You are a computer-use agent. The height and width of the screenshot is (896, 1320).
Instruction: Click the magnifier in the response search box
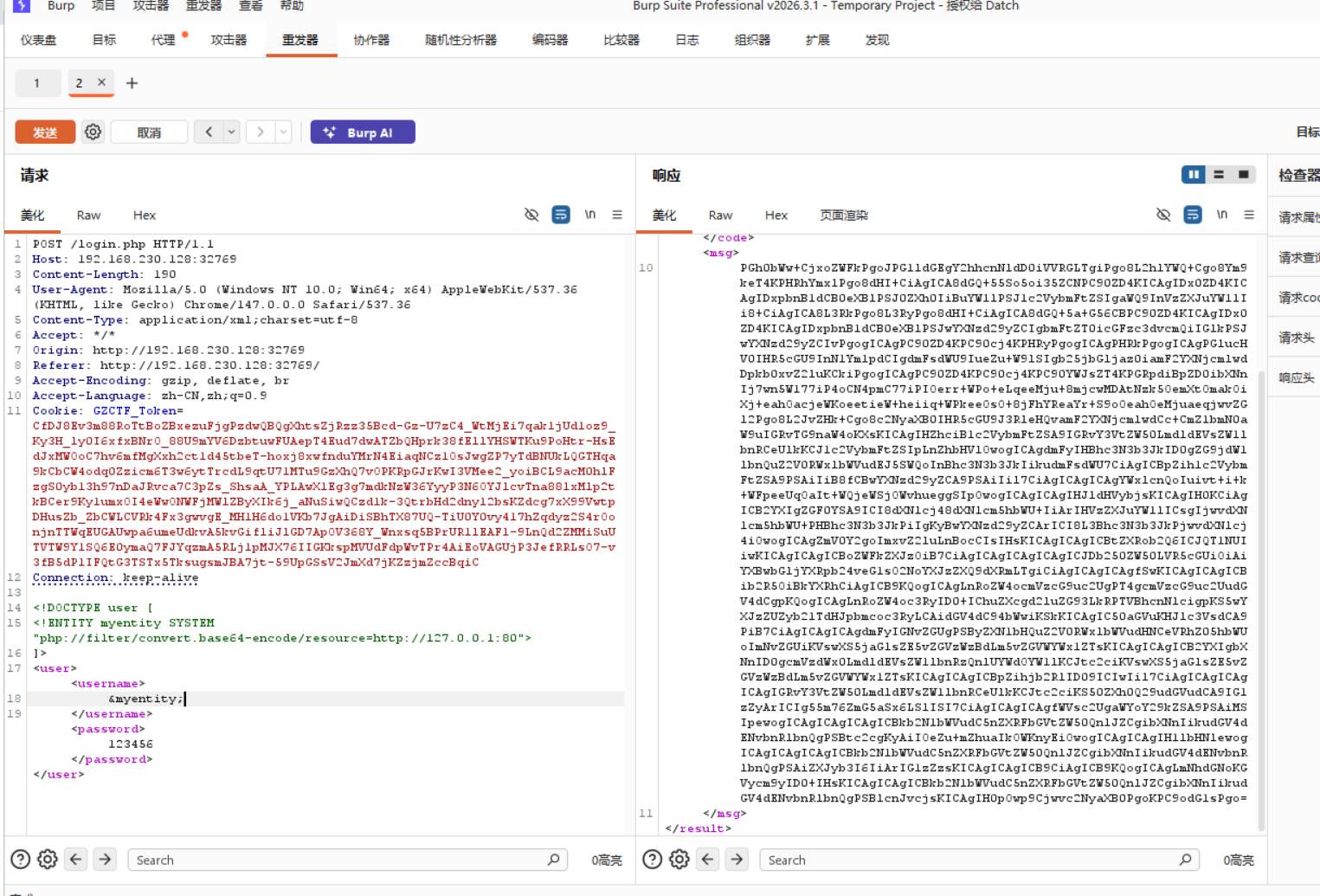pos(1185,859)
